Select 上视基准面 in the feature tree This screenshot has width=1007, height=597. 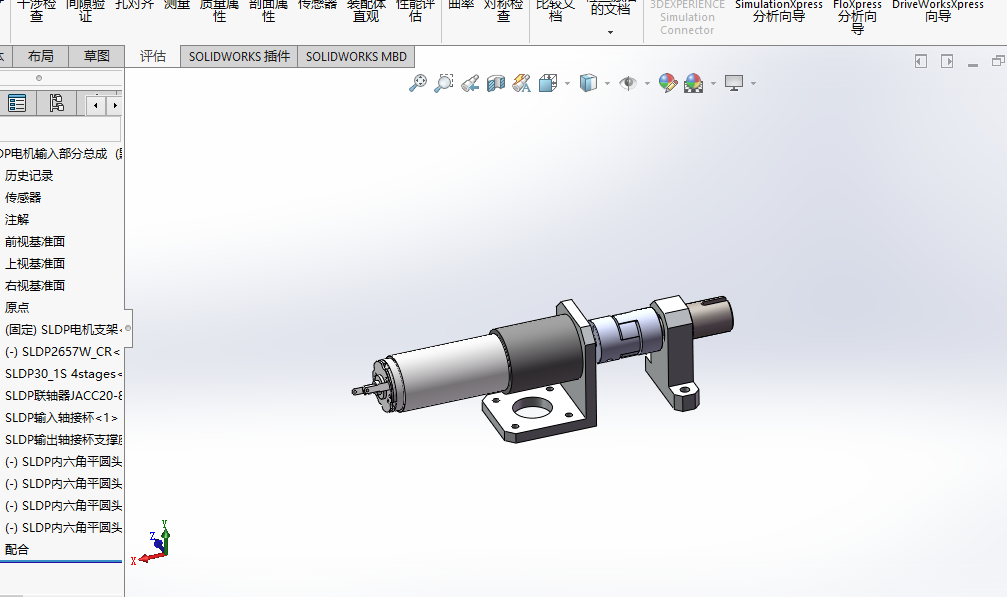click(x=35, y=263)
